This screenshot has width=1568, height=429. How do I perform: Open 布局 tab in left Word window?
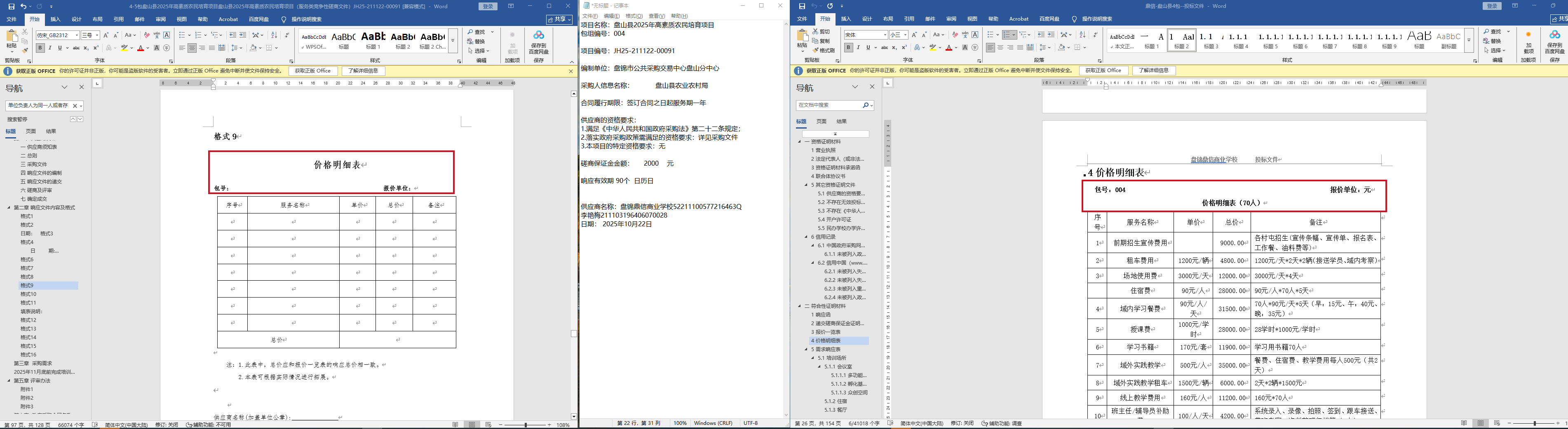(97, 19)
